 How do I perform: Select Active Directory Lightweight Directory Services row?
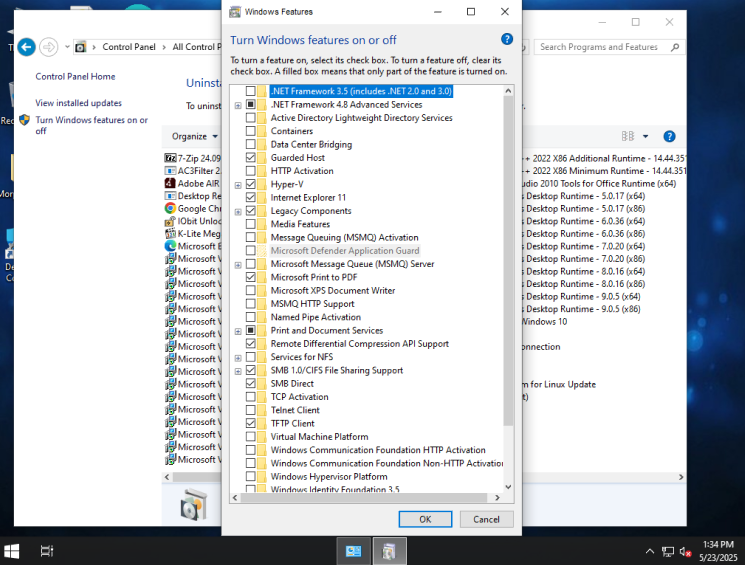click(x=361, y=117)
